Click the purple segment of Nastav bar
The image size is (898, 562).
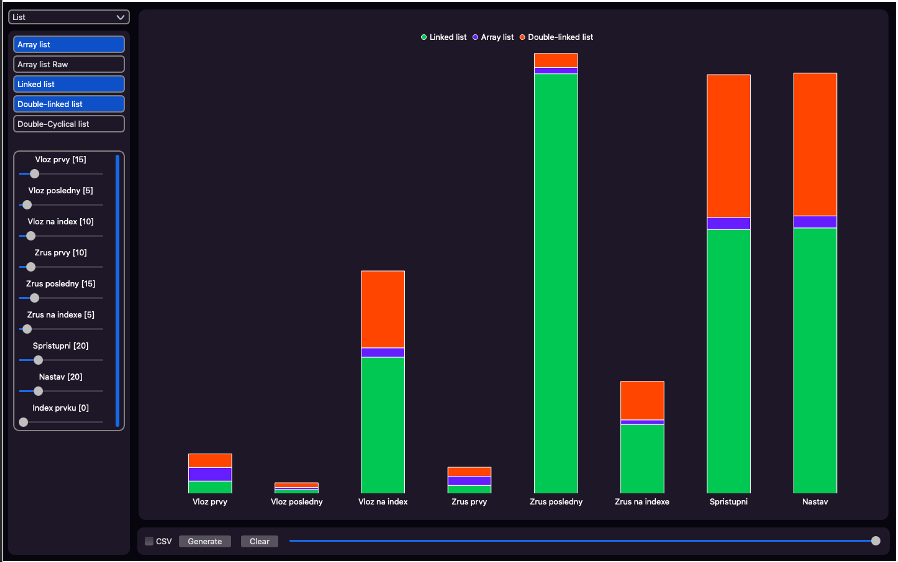tap(815, 222)
